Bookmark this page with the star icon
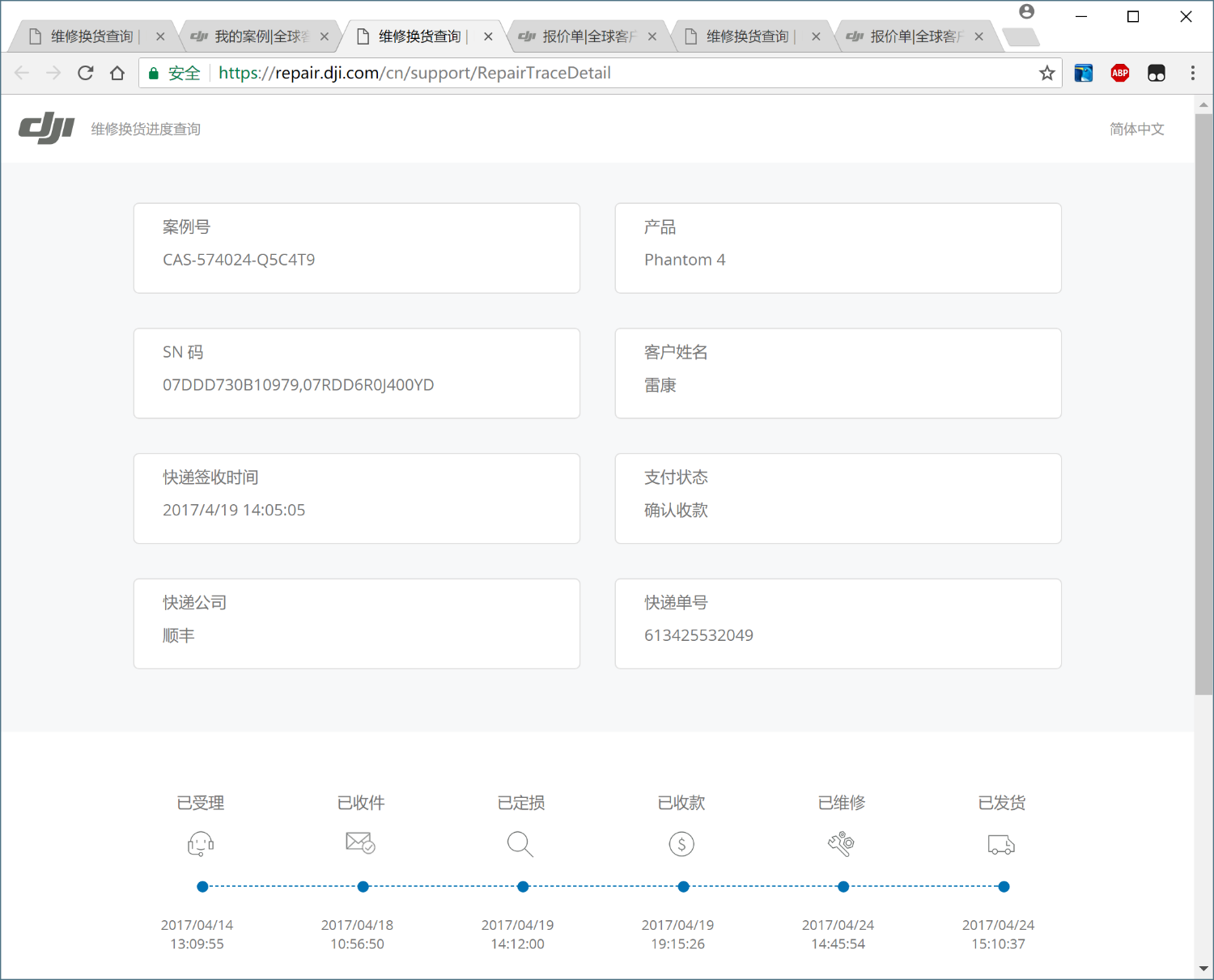Image resolution: width=1214 pixels, height=980 pixels. pos(1047,73)
